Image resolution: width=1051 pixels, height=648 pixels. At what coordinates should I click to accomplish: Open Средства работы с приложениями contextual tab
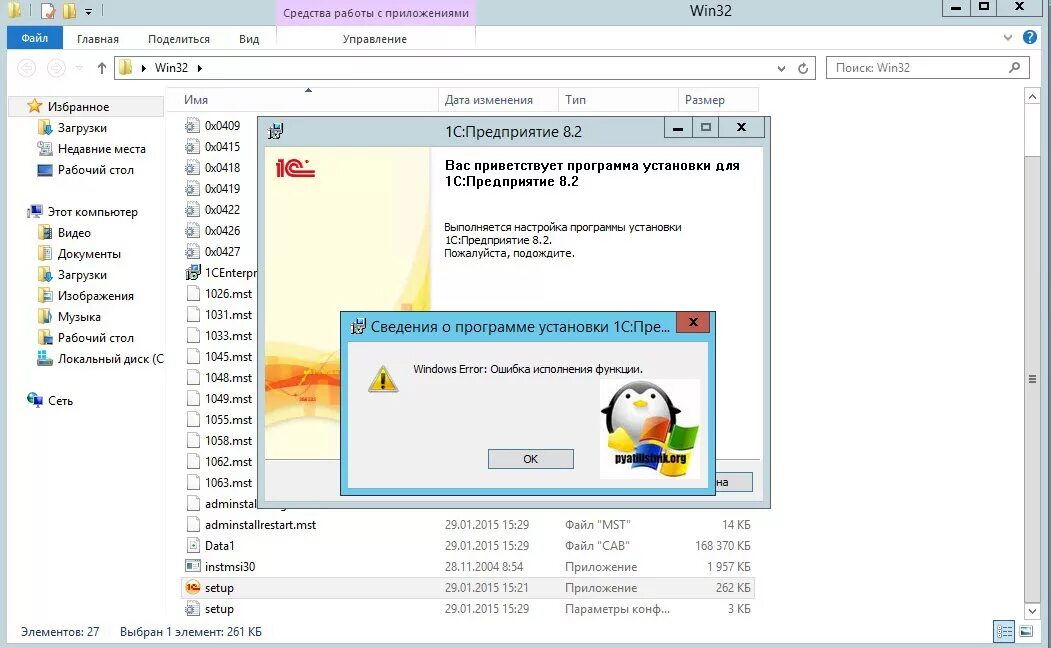(375, 13)
